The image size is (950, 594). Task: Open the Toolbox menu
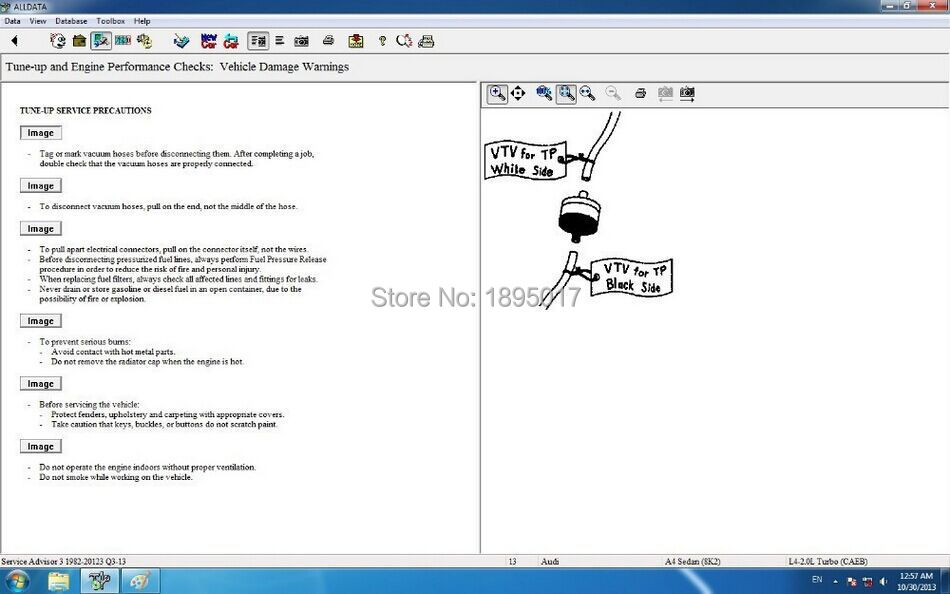tap(110, 20)
